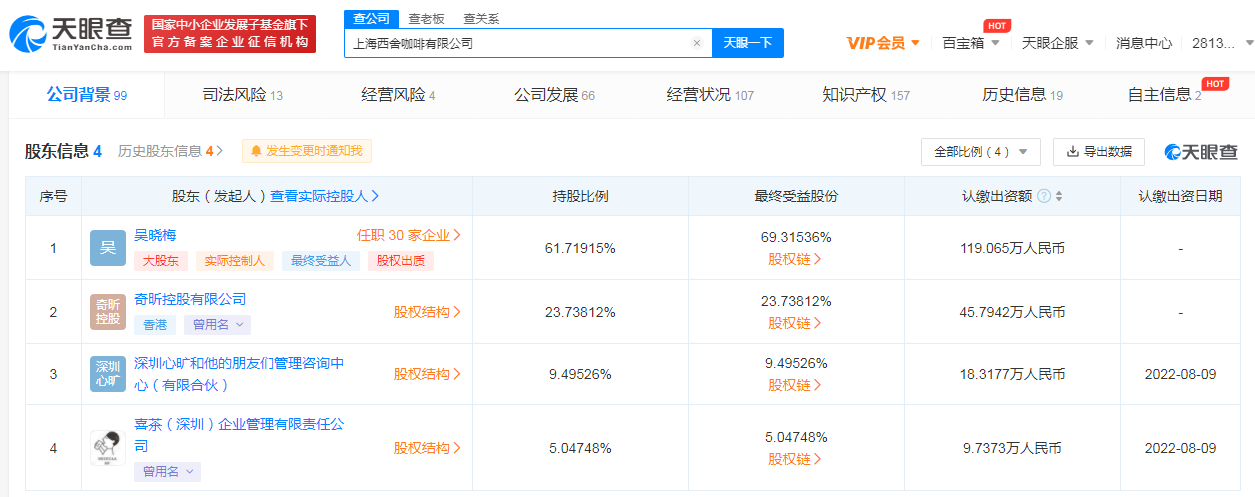Switch to 自主信息 tab
This screenshot has width=1255, height=497.
[1164, 95]
